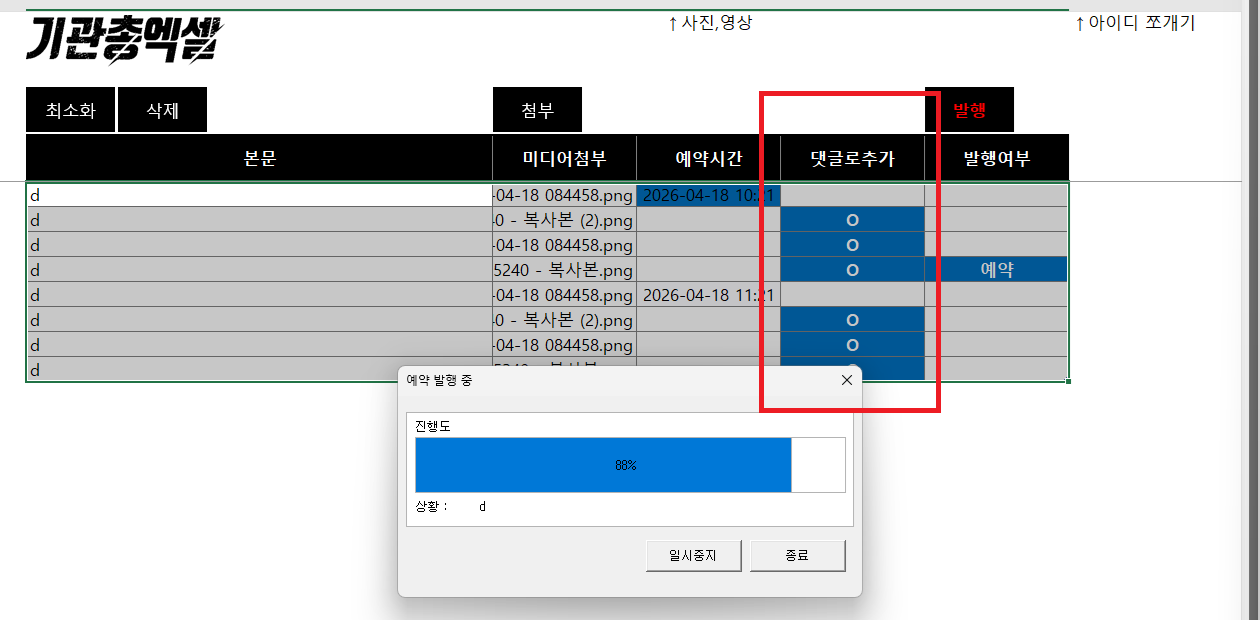Click the 기관총엑셀 logo
1260x620 pixels.
tap(125, 40)
